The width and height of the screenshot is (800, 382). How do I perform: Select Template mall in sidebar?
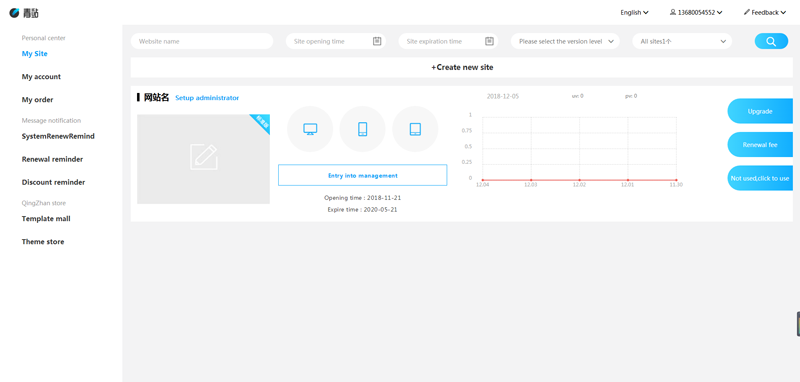[46, 219]
